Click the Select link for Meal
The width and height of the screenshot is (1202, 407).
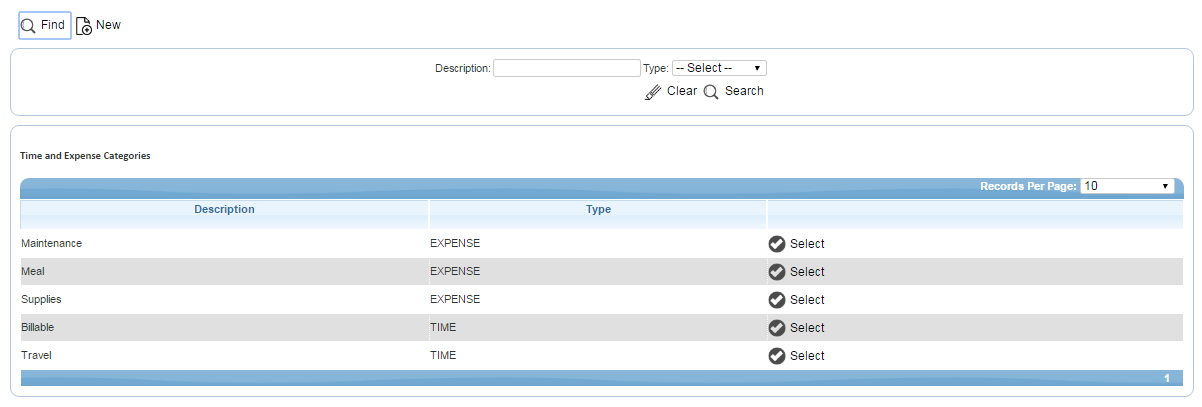[x=807, y=272]
